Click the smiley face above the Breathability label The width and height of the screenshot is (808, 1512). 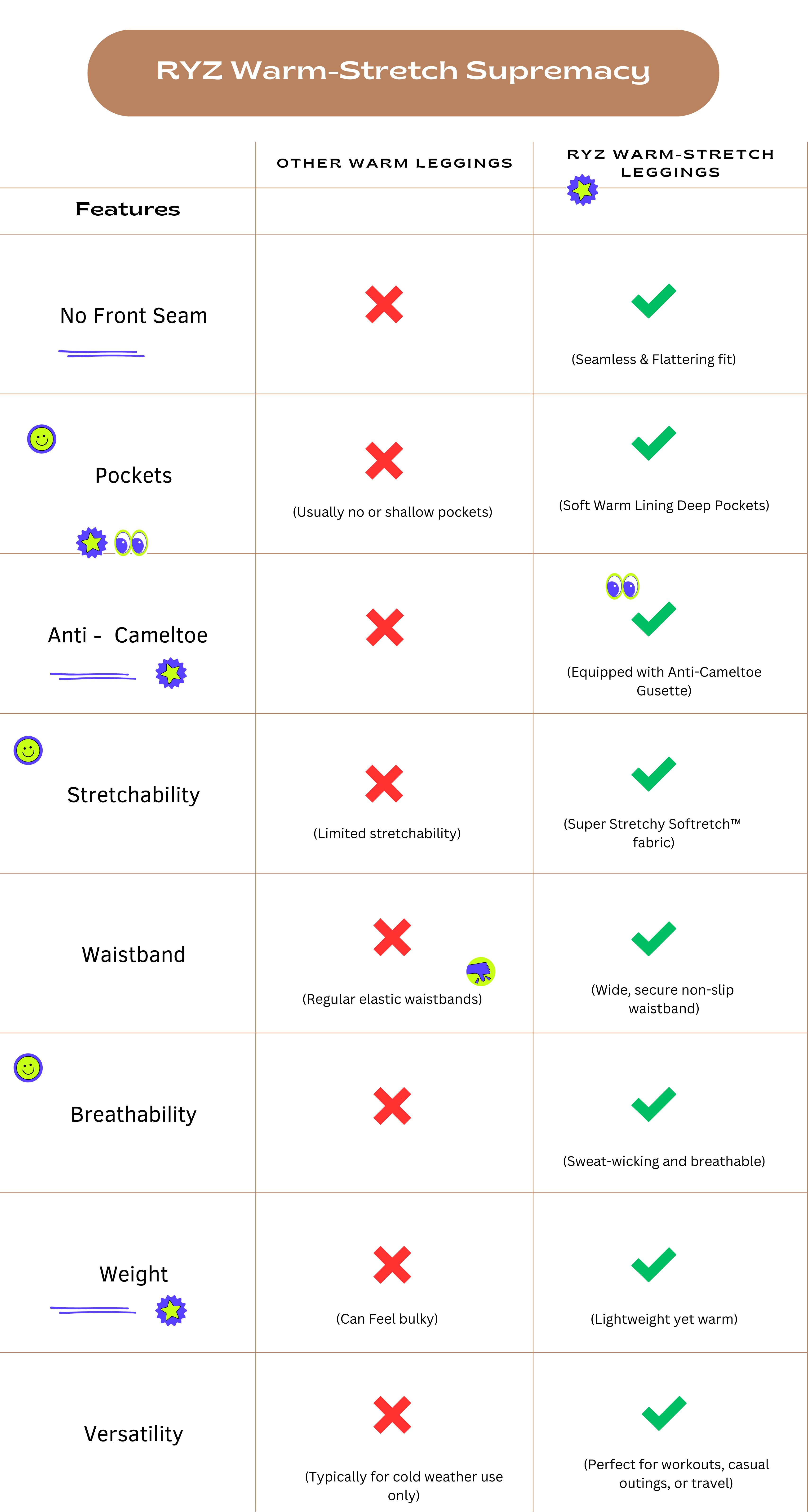coord(28,1068)
